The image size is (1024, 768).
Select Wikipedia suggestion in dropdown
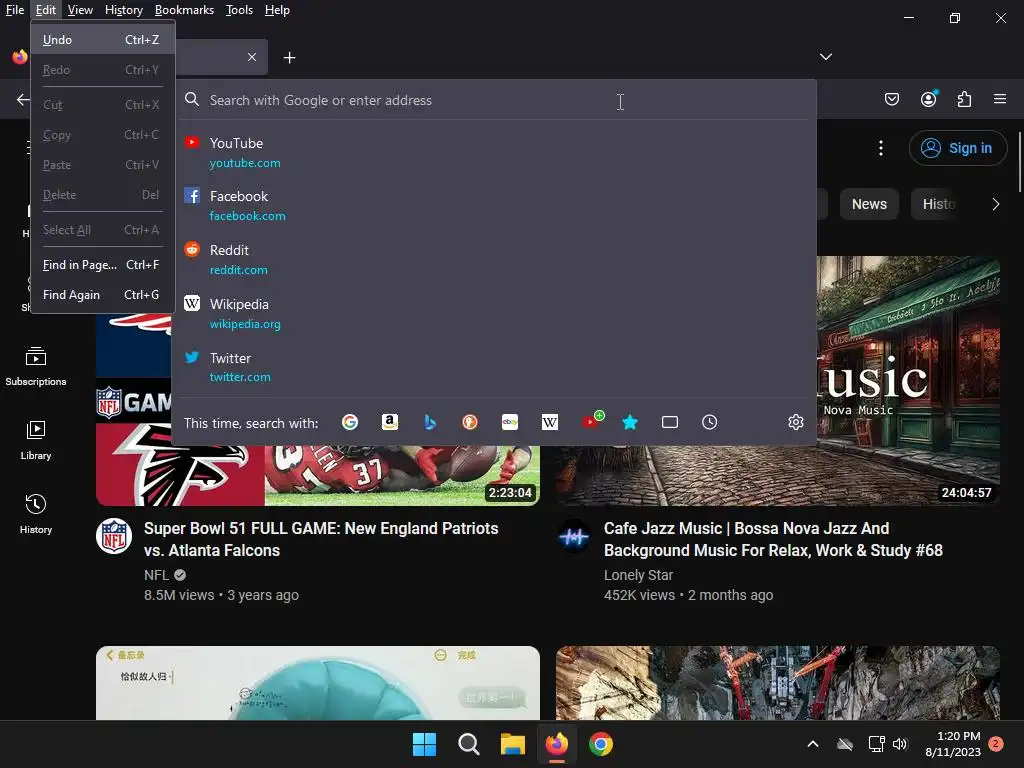pyautogui.click(x=494, y=313)
